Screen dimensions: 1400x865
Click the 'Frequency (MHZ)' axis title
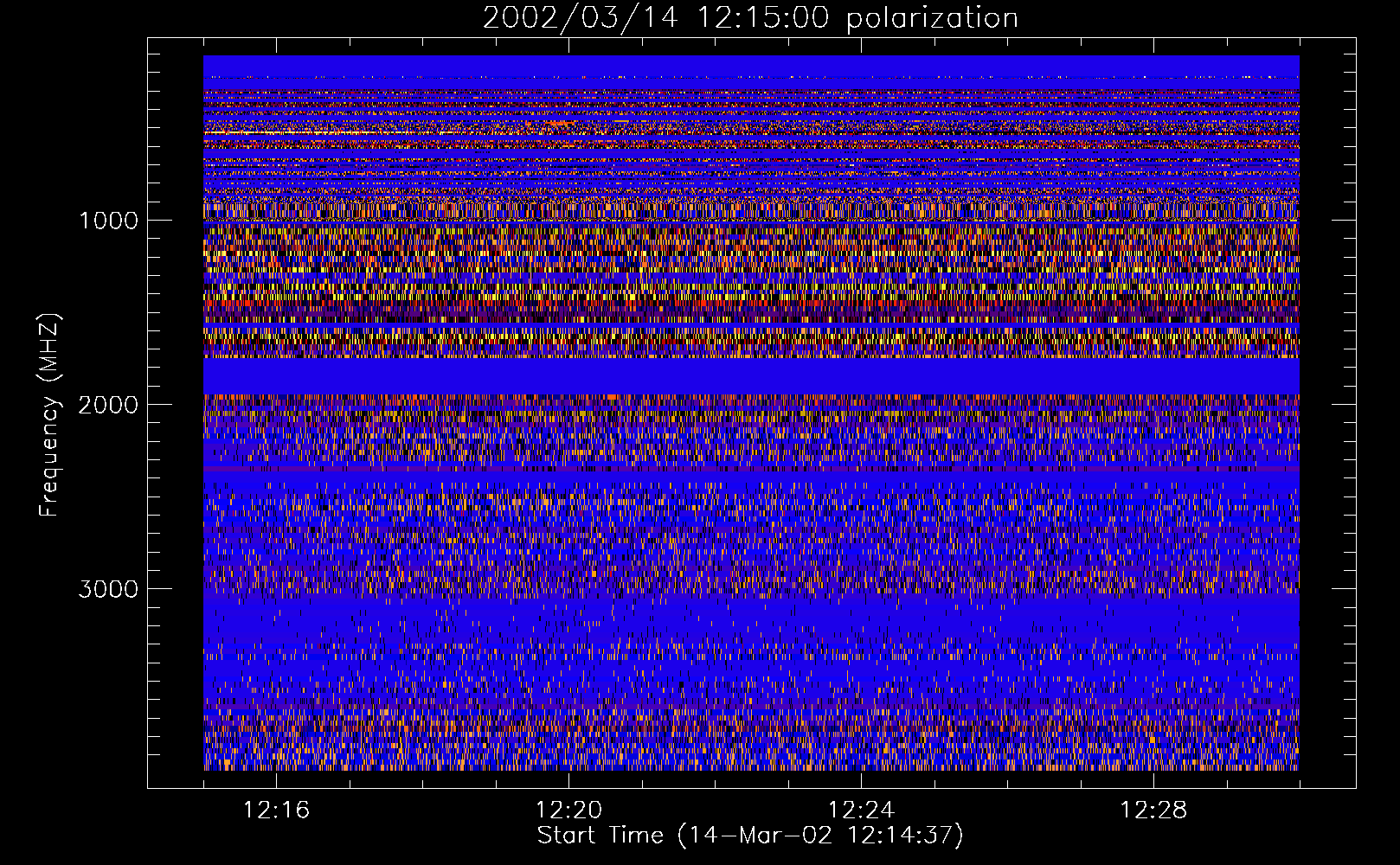pos(49,415)
